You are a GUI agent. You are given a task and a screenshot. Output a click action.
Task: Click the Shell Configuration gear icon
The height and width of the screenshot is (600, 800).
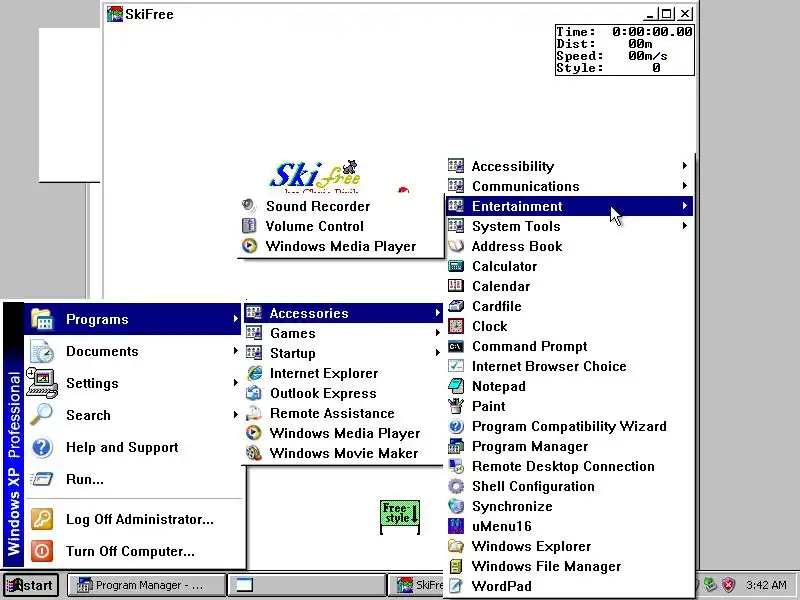click(456, 486)
